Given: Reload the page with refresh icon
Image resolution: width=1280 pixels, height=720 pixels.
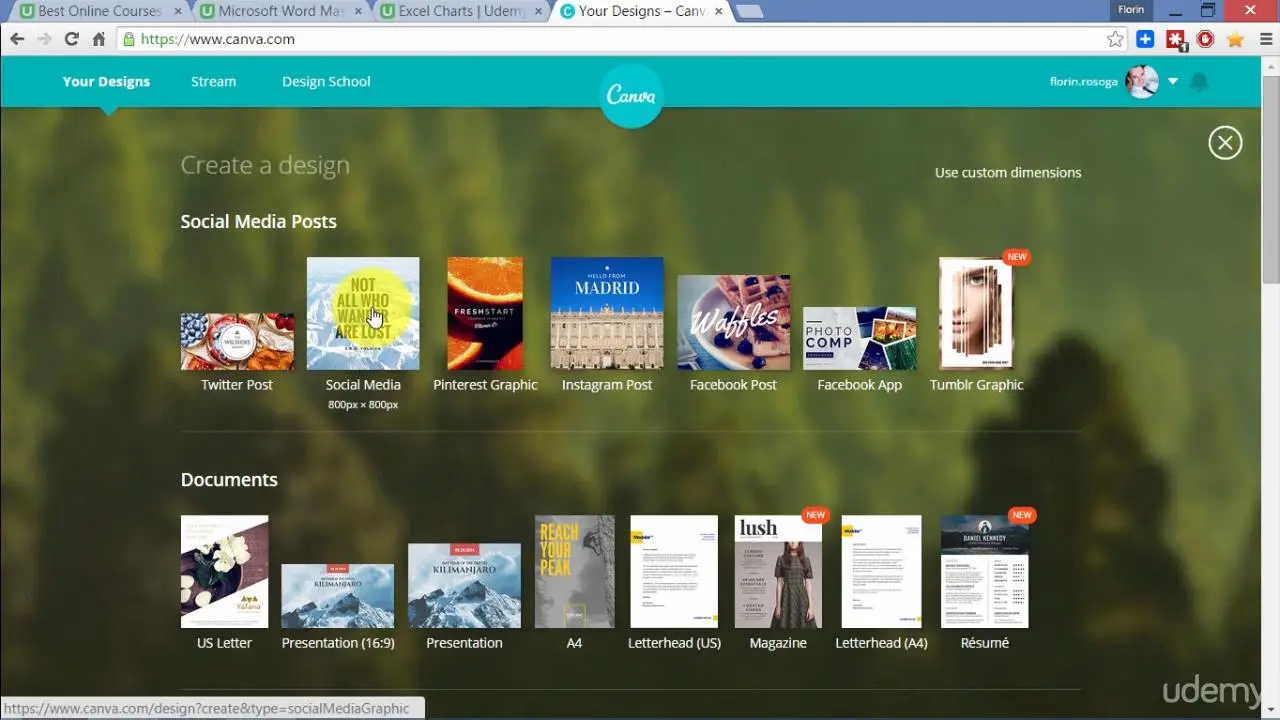Looking at the screenshot, I should [x=71, y=39].
